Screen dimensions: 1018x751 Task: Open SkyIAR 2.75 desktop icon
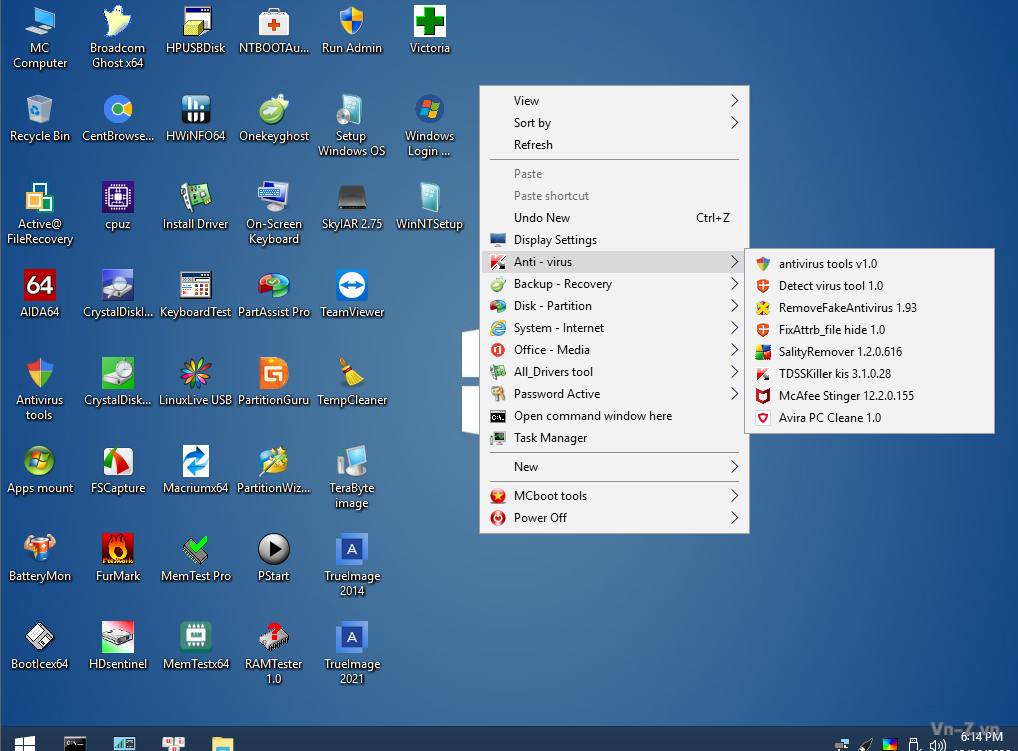tap(352, 206)
